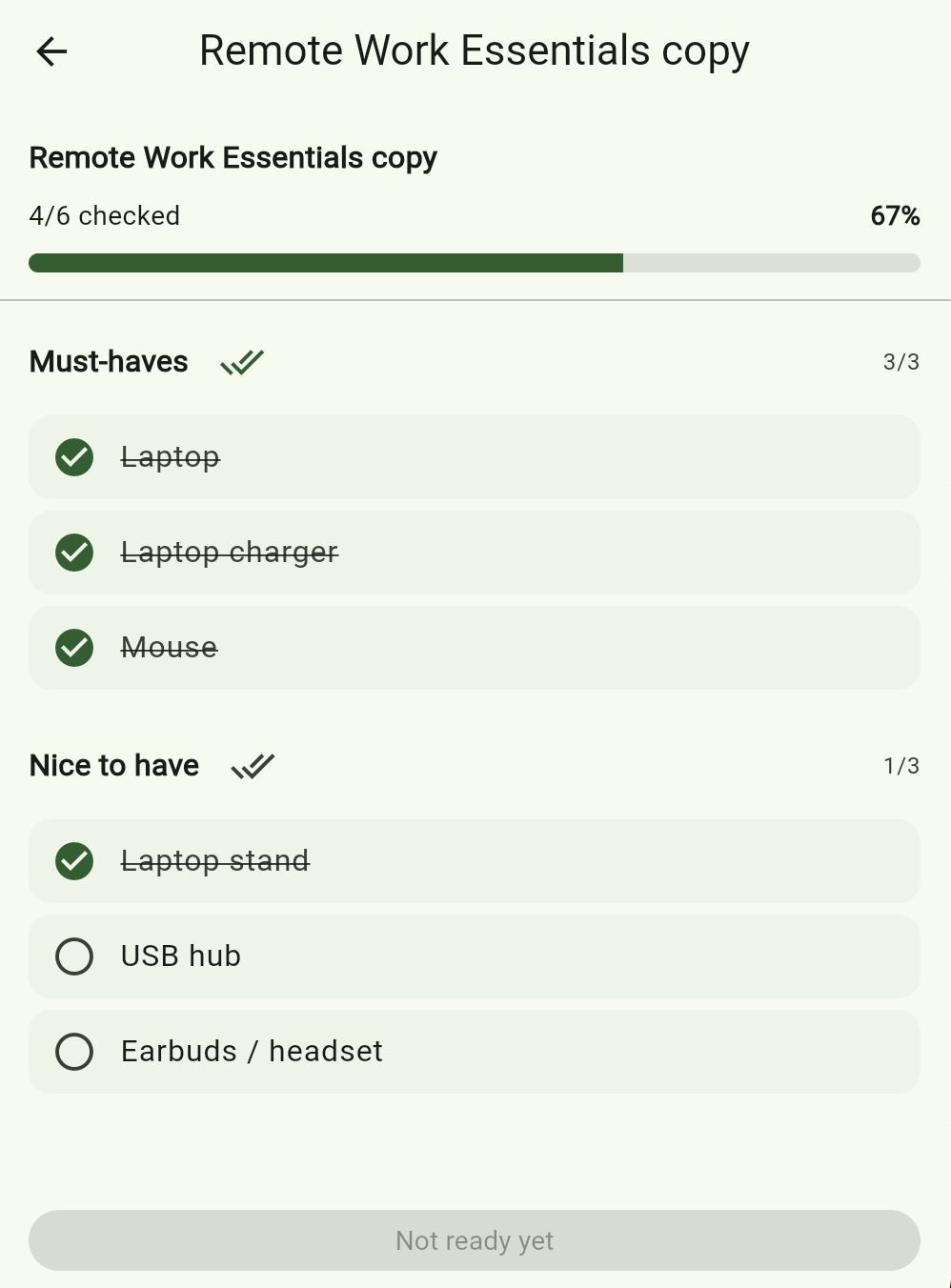Image resolution: width=951 pixels, height=1288 pixels.
Task: Click the double-check icon beside Nice to have
Action: point(253,765)
